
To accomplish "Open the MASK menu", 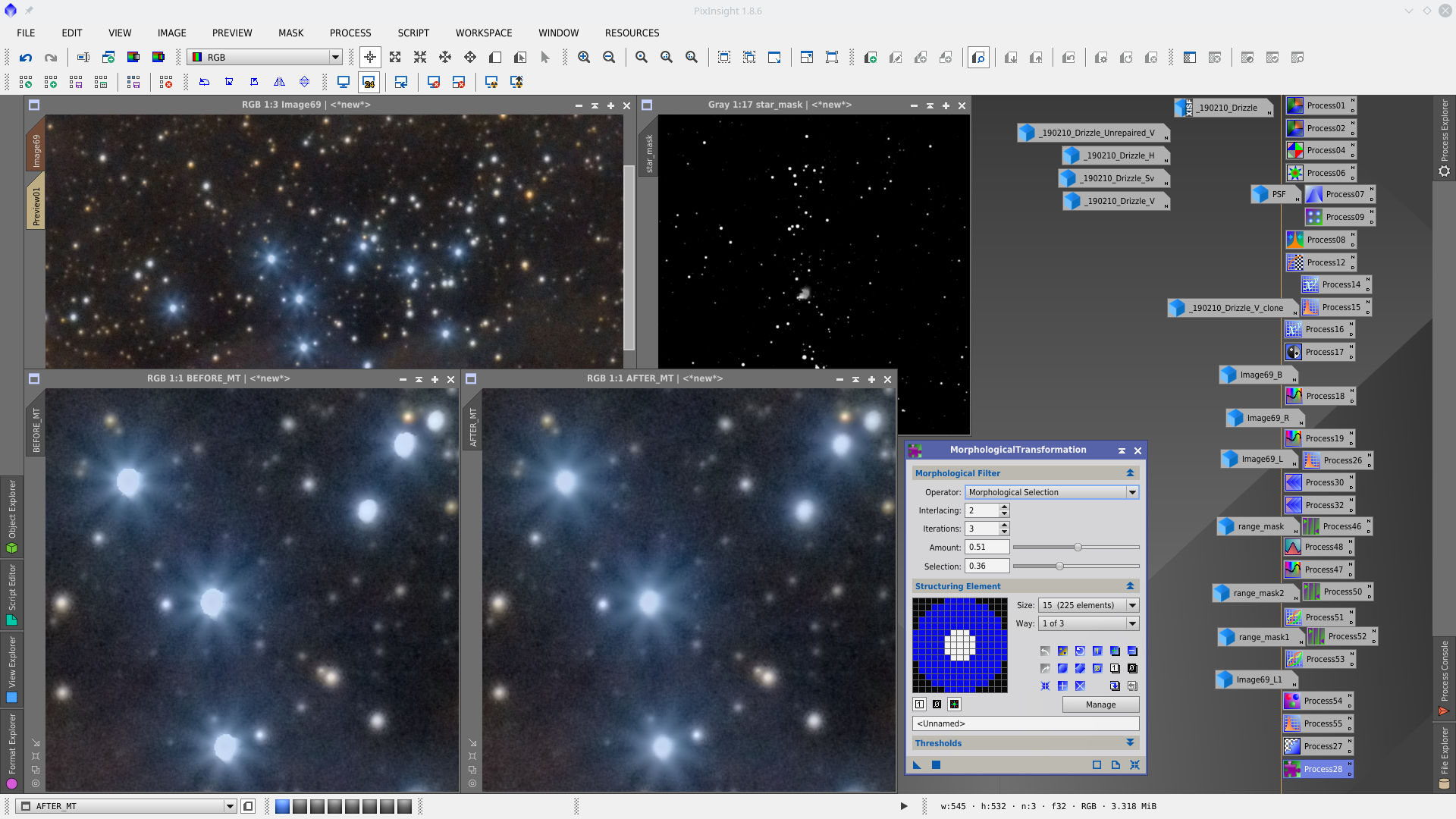I will tap(290, 33).
